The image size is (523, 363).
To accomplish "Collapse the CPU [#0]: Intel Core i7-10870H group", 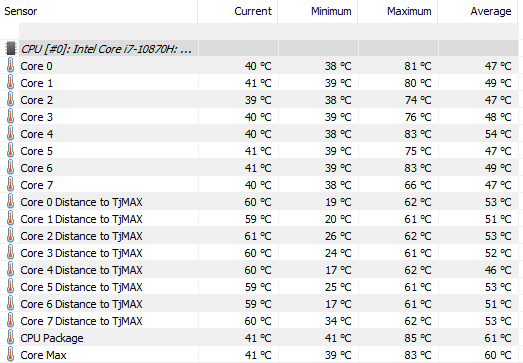I will tap(106, 49).
